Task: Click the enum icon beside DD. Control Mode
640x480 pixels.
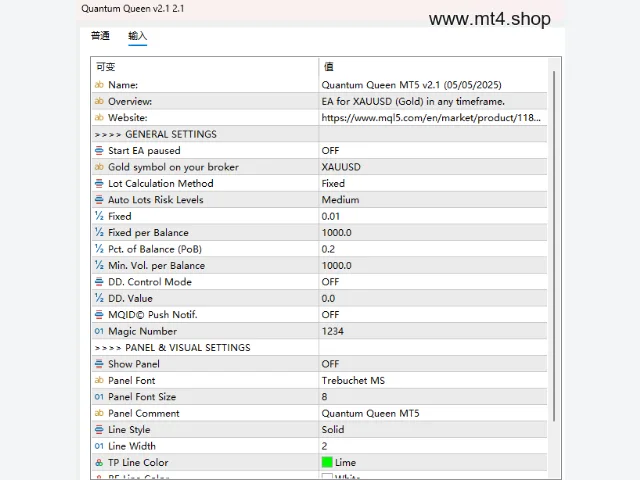Action: [x=99, y=282]
